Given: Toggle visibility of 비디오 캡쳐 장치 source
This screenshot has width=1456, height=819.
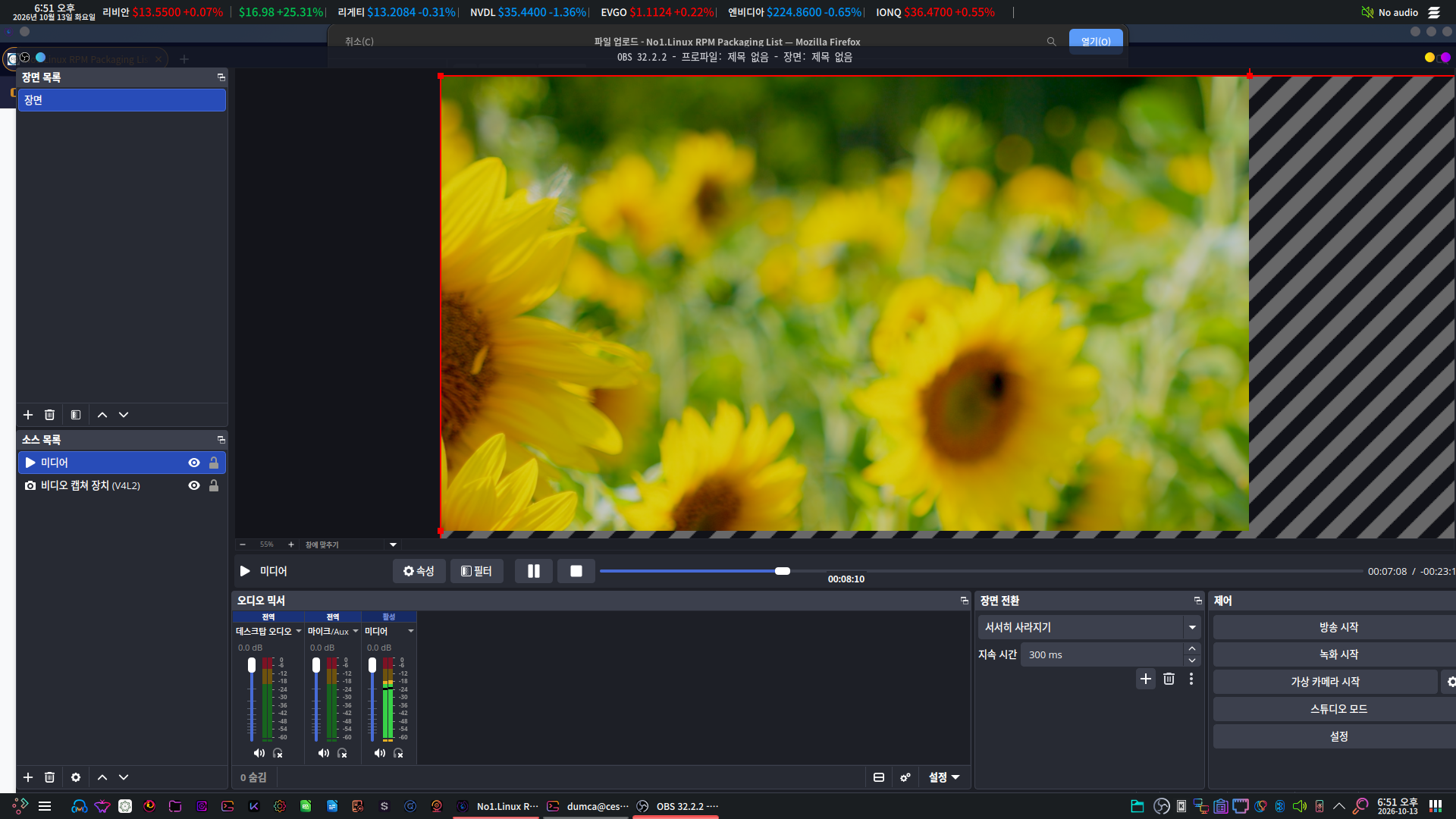Looking at the screenshot, I should coord(194,485).
